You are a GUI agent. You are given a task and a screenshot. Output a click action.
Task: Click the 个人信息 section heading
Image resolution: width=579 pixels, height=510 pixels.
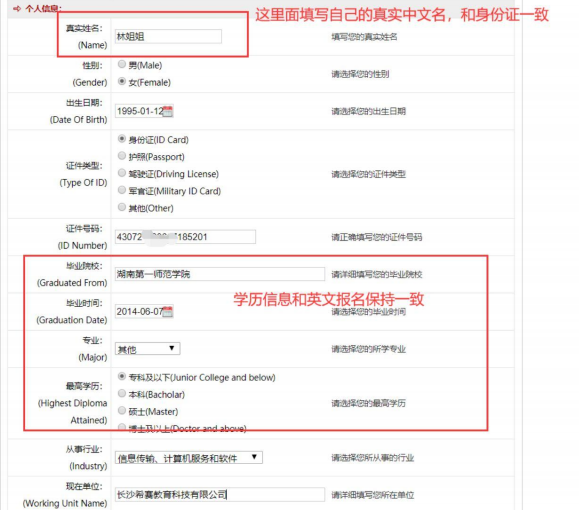click(44, 8)
